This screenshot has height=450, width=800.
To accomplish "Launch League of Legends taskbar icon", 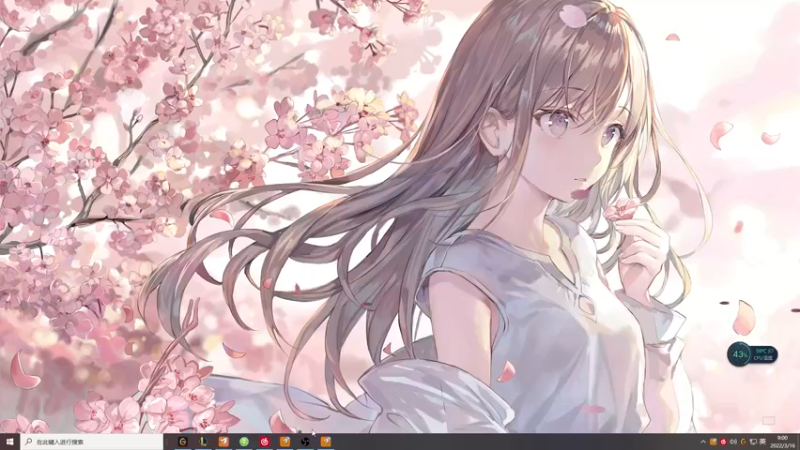I will tap(203, 442).
